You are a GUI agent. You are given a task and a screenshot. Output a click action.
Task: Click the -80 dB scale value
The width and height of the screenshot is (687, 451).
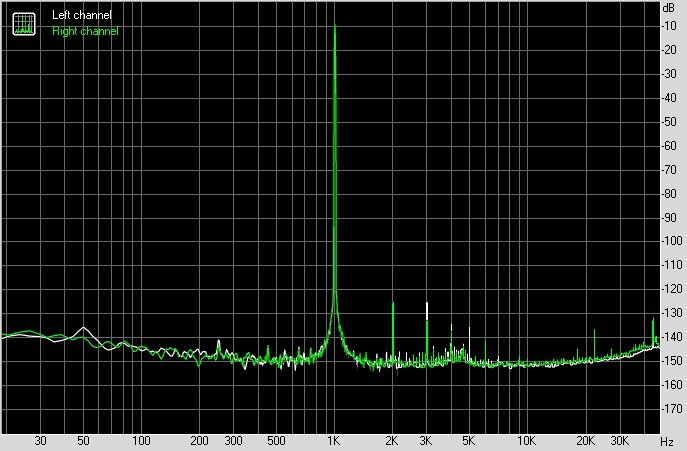pyautogui.click(x=669, y=193)
